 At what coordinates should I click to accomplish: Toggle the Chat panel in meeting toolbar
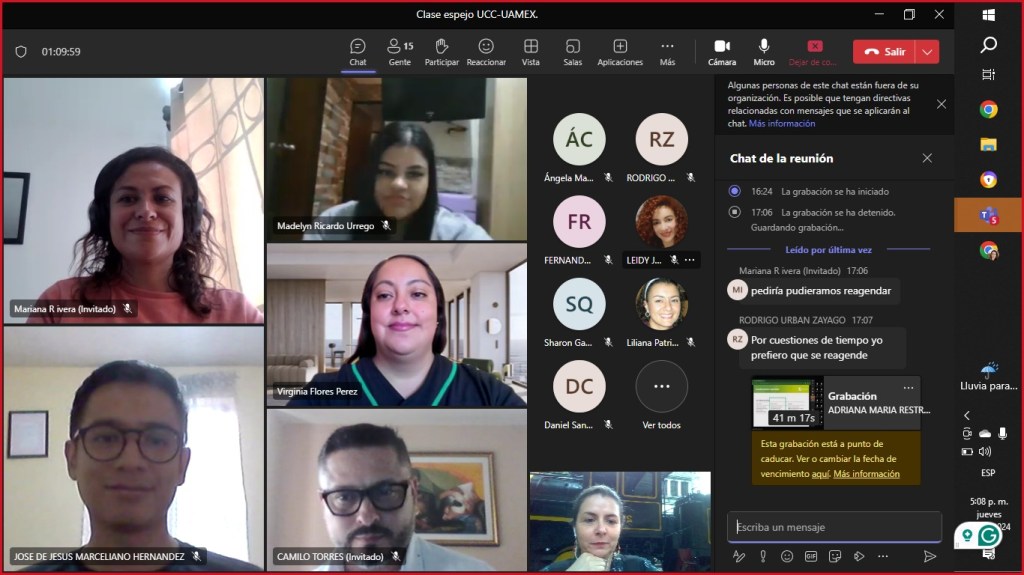tap(357, 52)
